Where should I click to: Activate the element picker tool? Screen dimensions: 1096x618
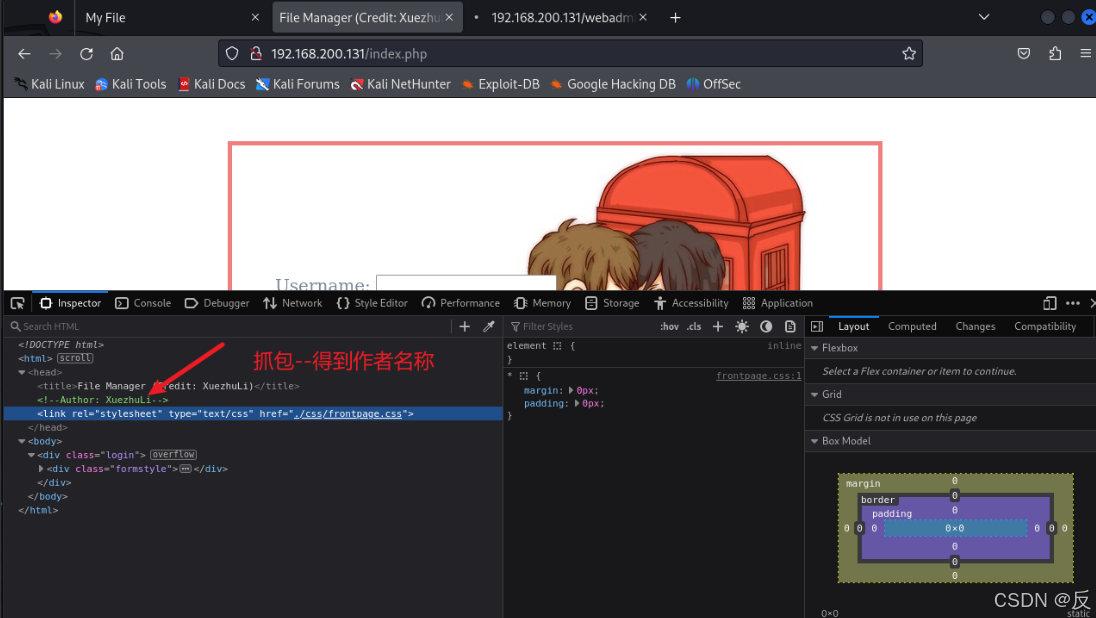[x=17, y=303]
